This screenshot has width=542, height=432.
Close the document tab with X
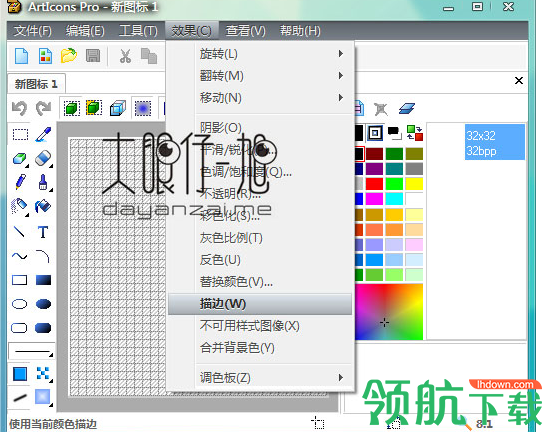(518, 81)
